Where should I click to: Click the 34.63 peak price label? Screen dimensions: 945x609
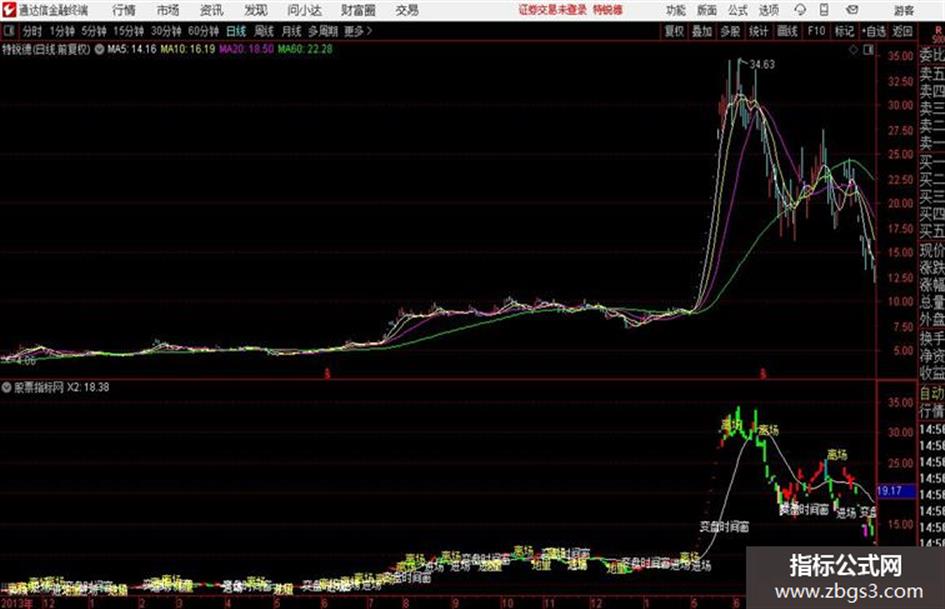[762, 64]
